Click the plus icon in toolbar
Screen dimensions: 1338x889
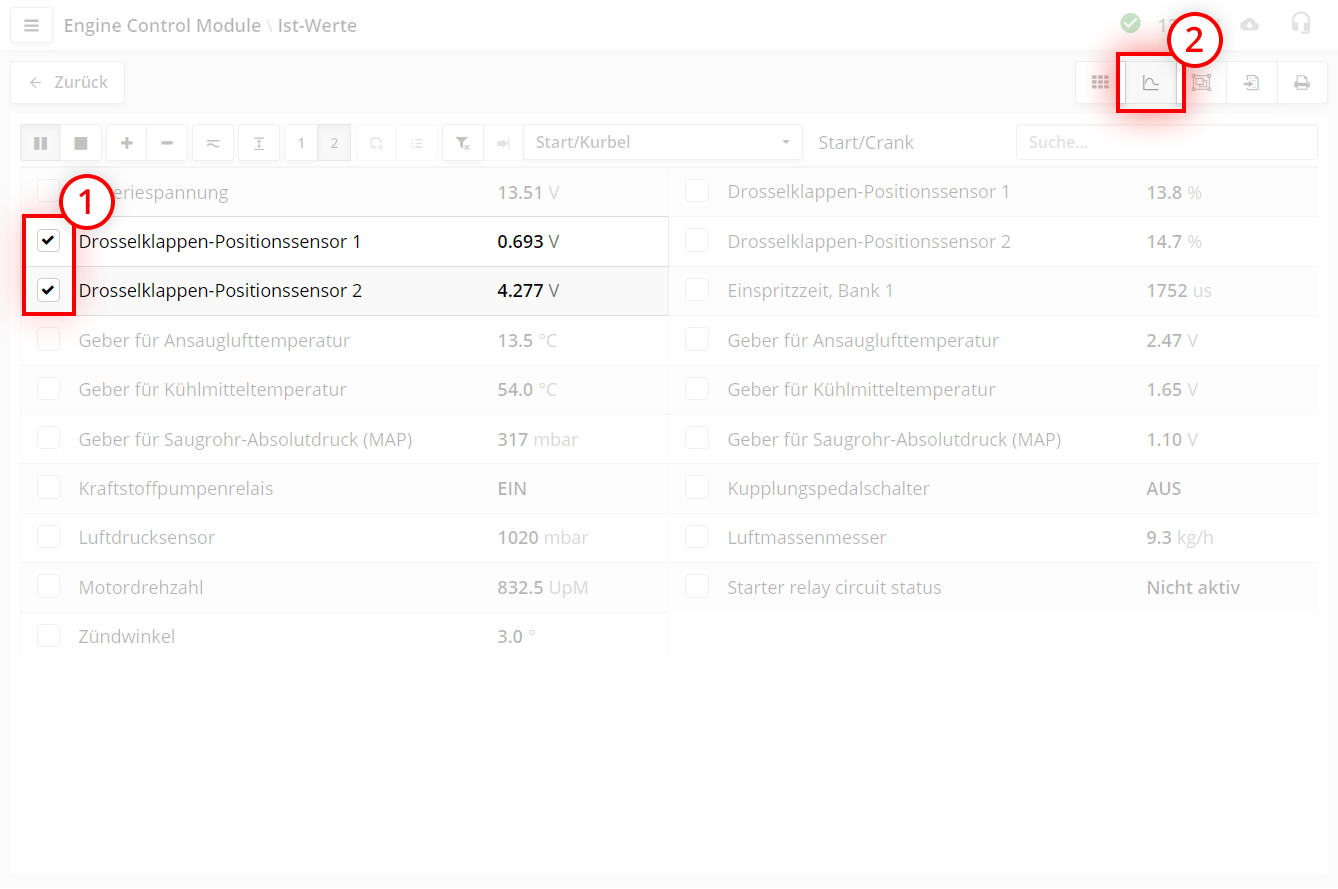pos(127,143)
